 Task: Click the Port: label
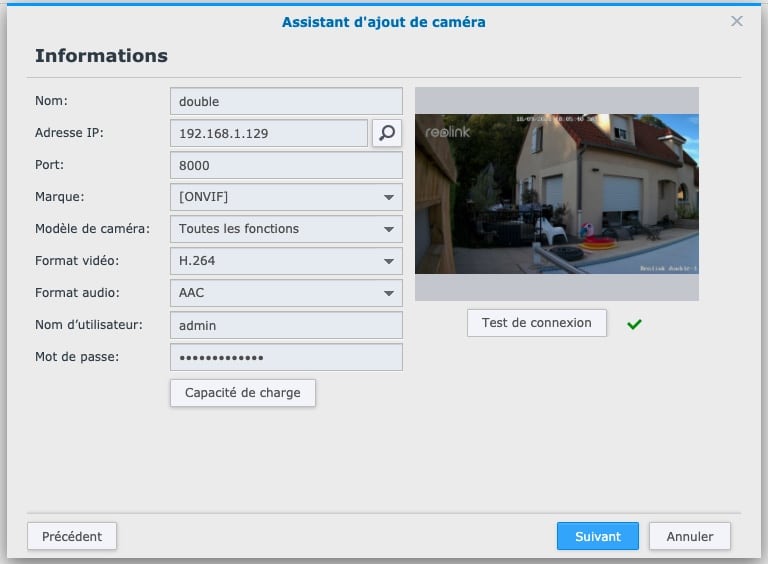pyautogui.click(x=49, y=164)
